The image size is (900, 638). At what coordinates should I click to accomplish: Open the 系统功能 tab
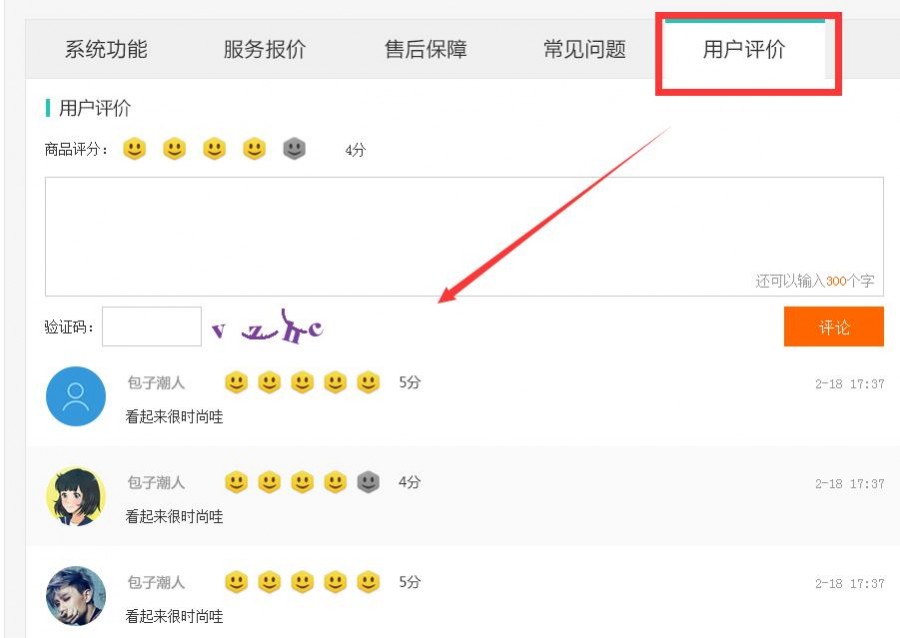106,49
